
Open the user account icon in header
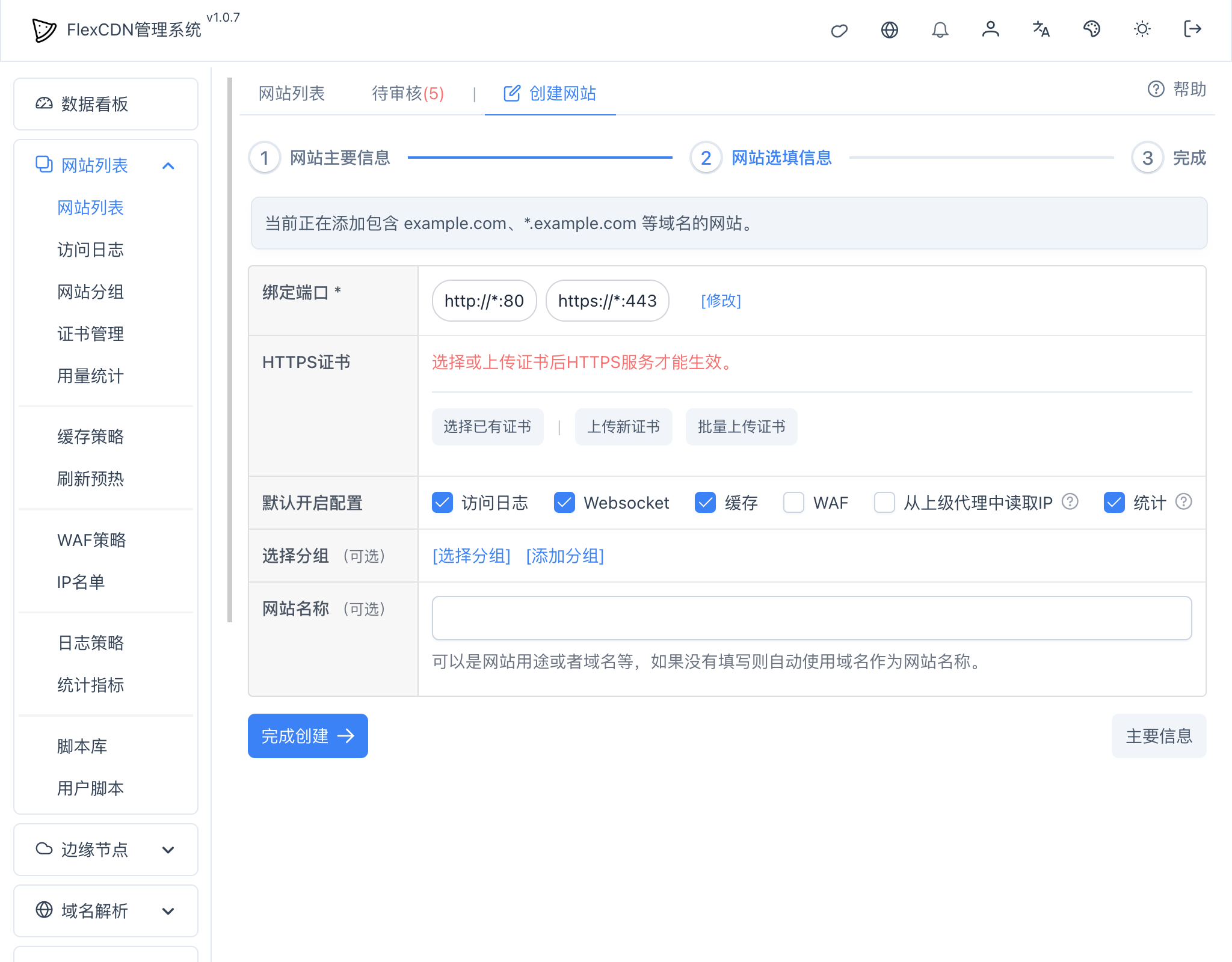pos(991,29)
